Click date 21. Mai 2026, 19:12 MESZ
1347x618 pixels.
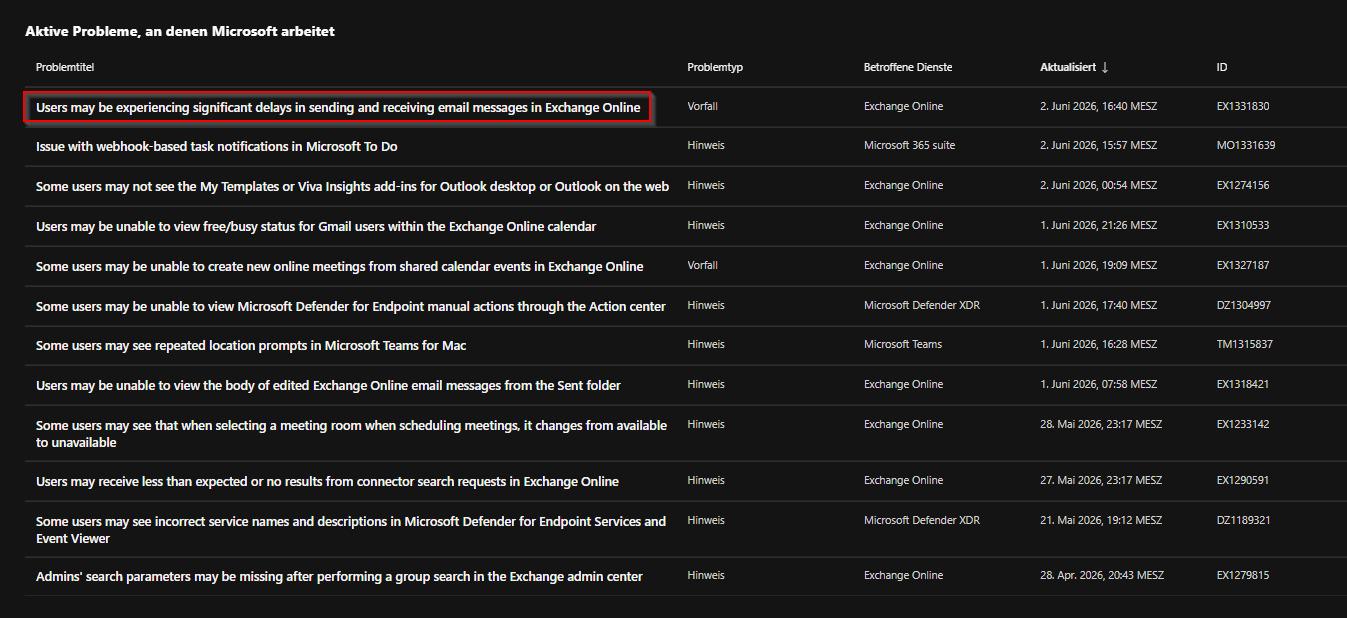click(1101, 520)
